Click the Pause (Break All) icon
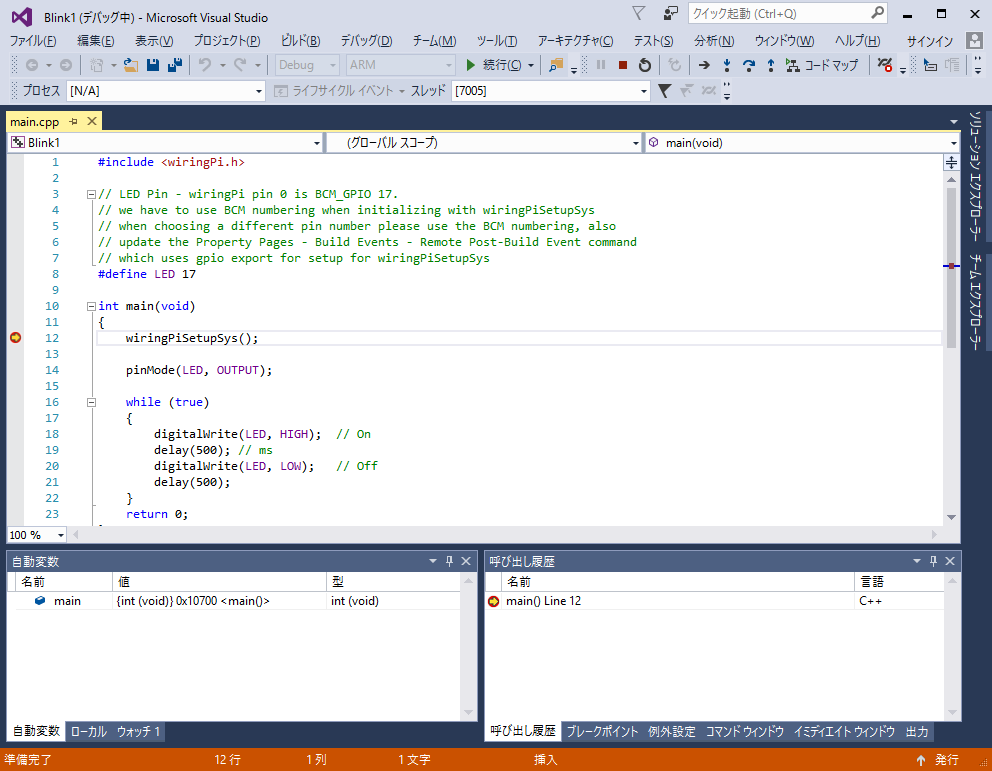This screenshot has width=992, height=771. point(601,65)
